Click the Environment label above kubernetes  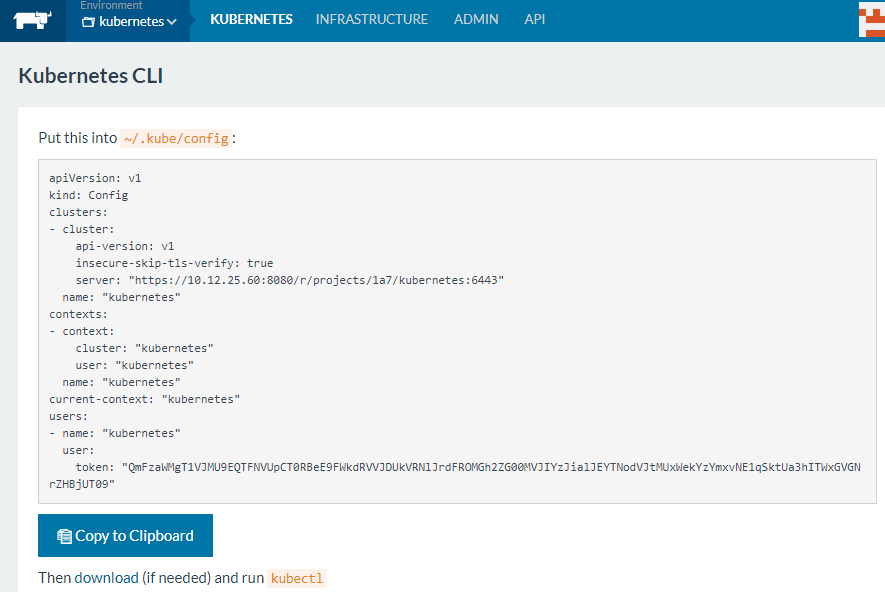(111, 6)
